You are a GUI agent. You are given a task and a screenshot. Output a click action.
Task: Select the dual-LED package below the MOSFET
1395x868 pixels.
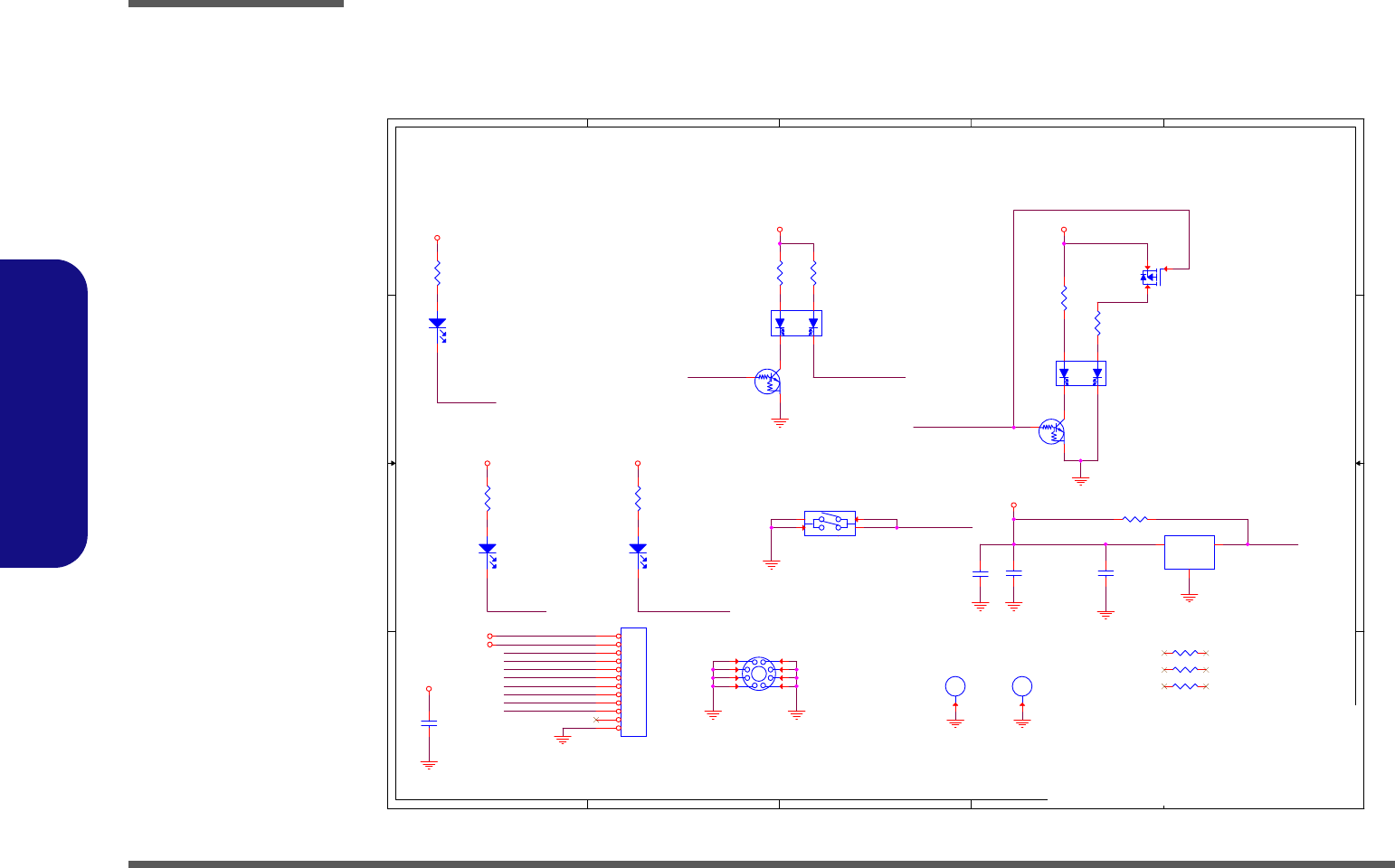(x=1081, y=373)
